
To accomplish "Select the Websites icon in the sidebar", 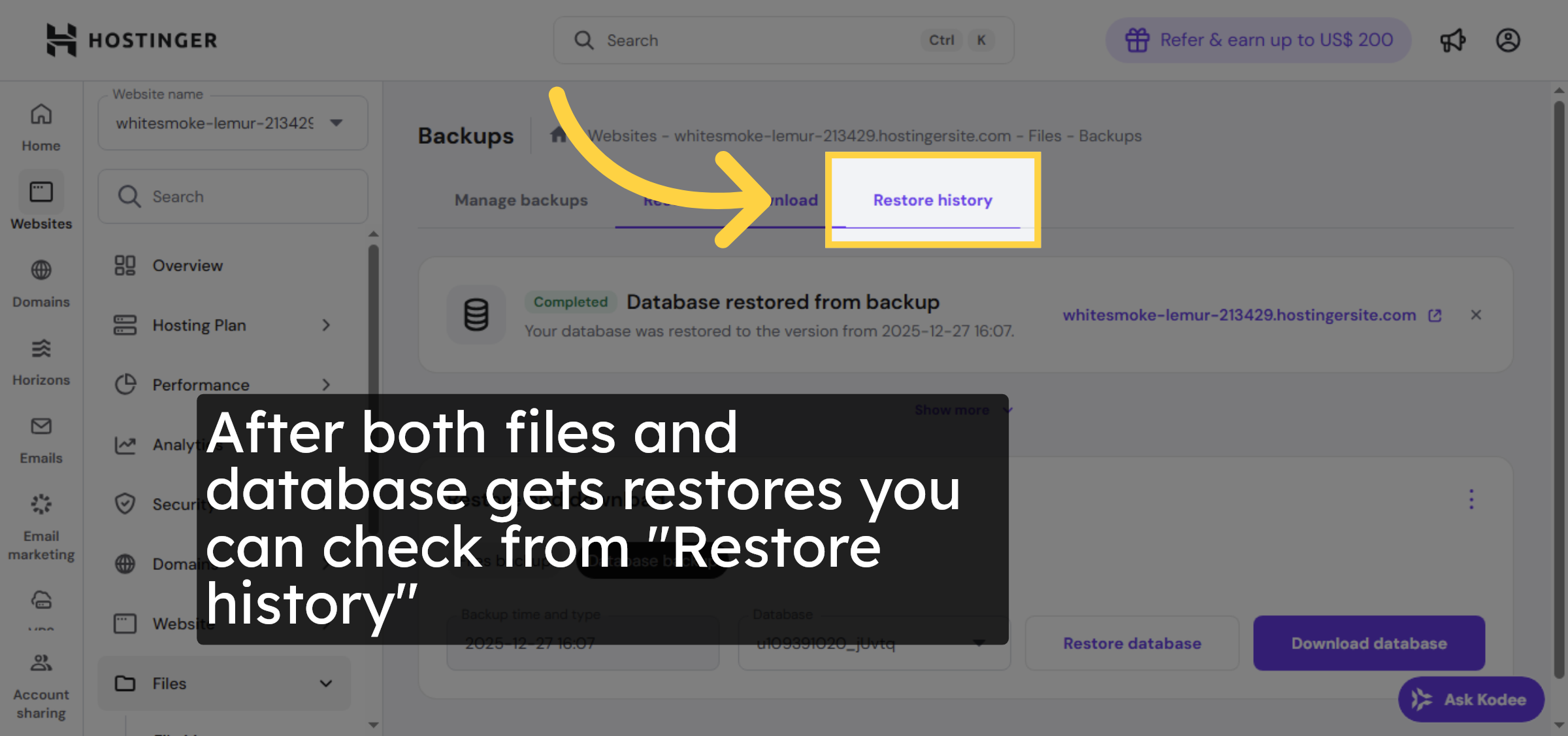I will (x=41, y=193).
